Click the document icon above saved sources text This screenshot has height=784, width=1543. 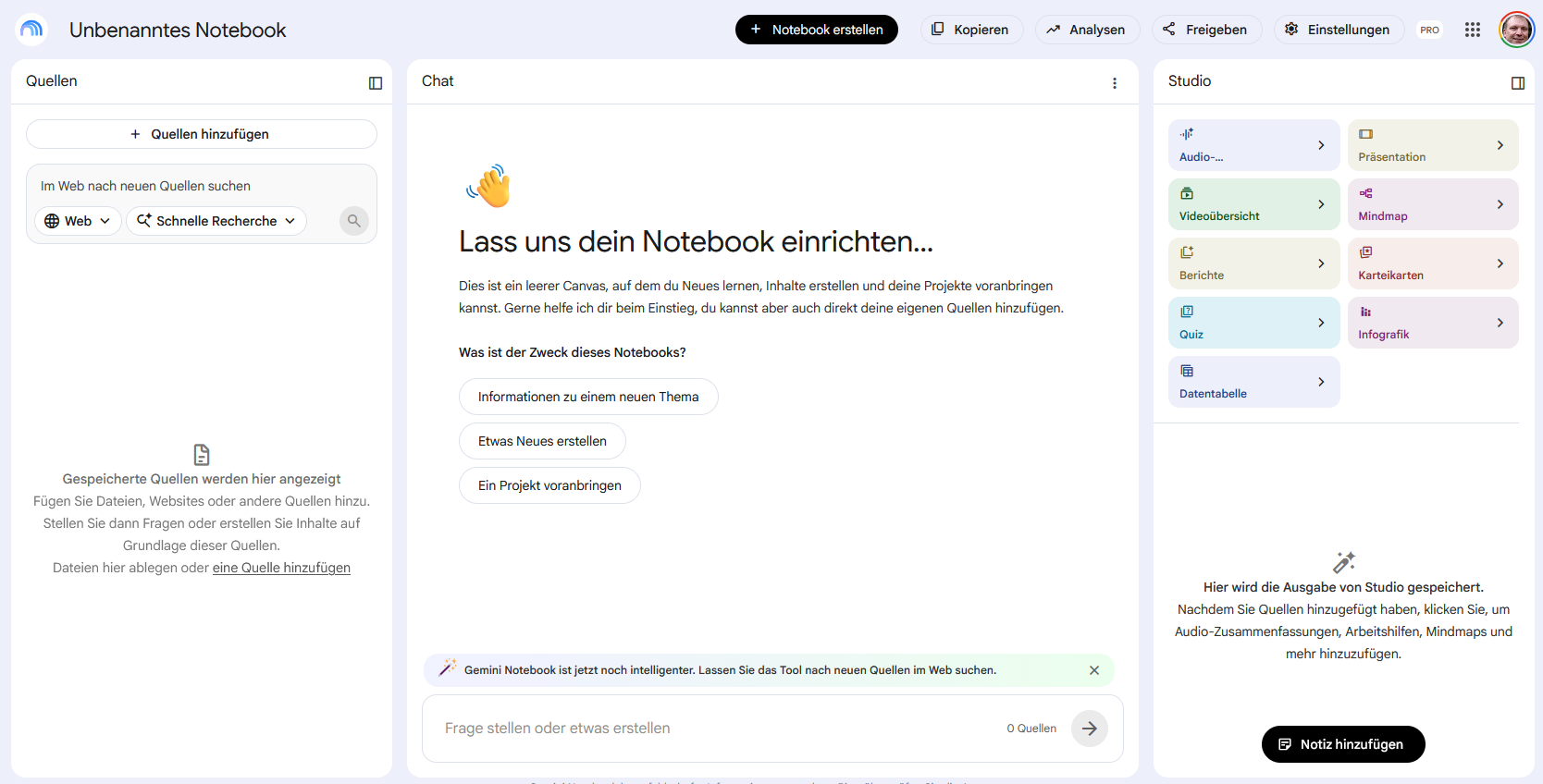(202, 455)
